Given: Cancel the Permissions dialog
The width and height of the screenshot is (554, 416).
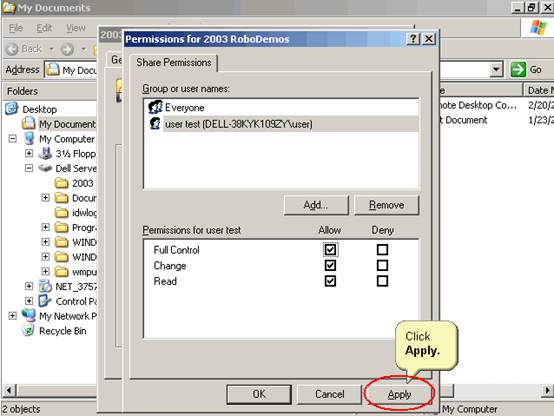Looking at the screenshot, I should pos(330,394).
